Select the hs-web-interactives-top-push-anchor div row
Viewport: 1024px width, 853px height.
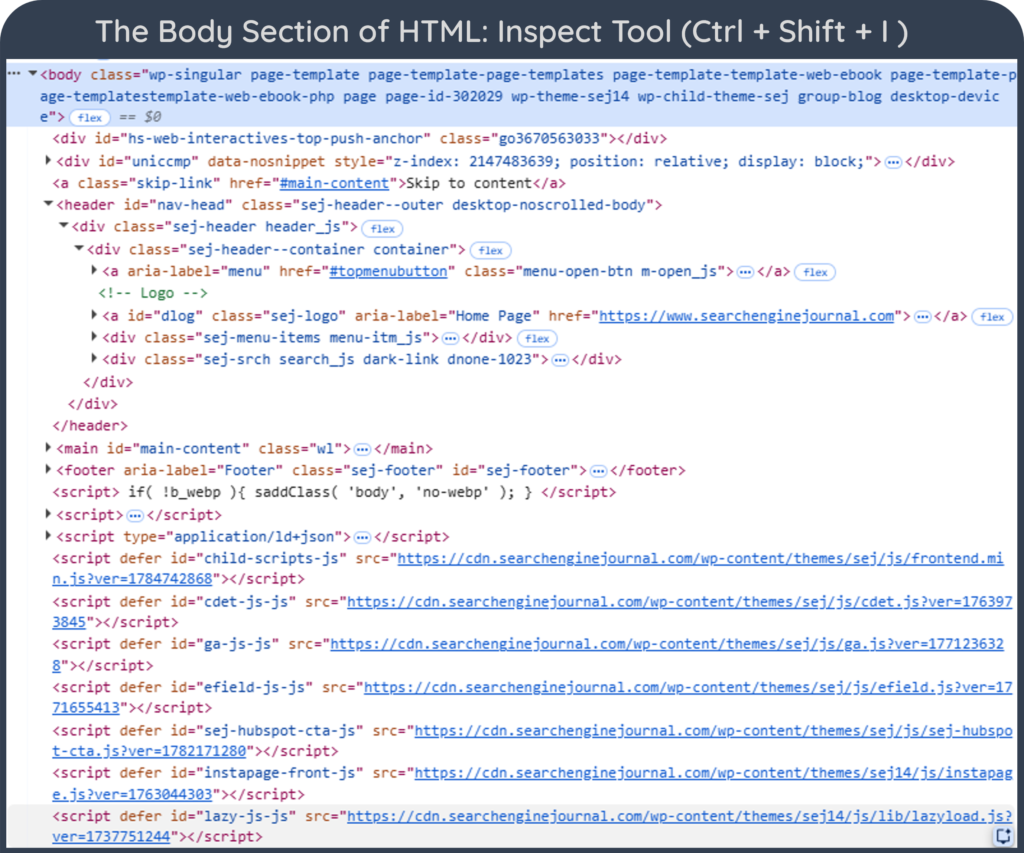359,138
